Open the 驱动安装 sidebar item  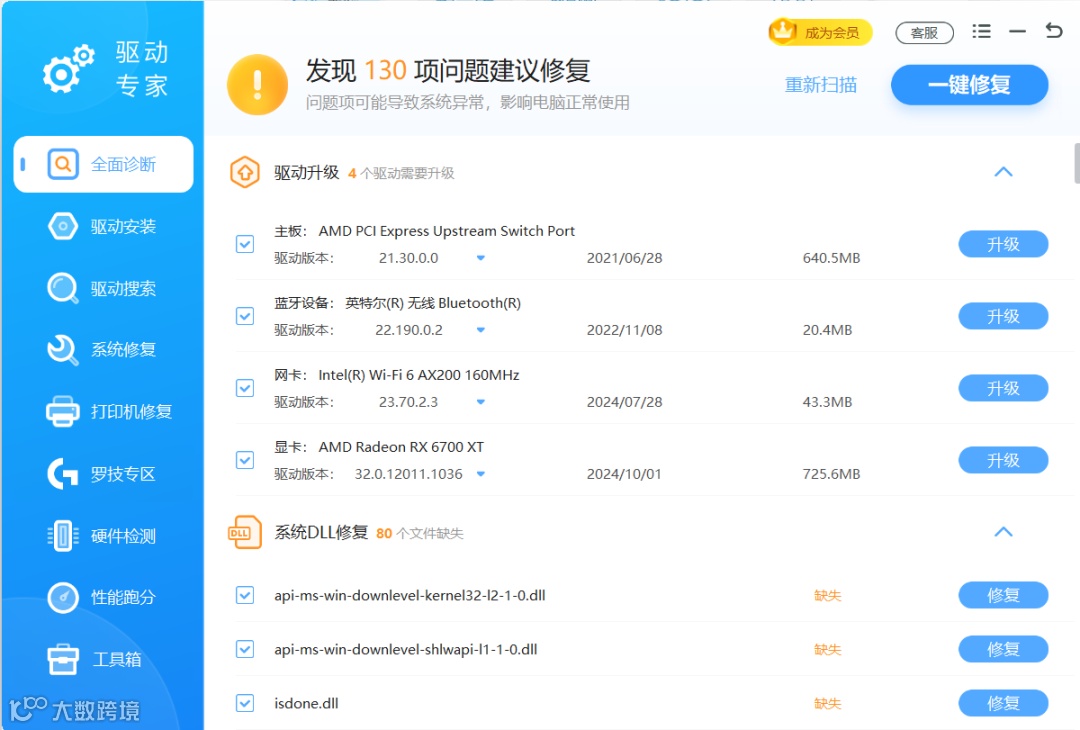point(103,226)
